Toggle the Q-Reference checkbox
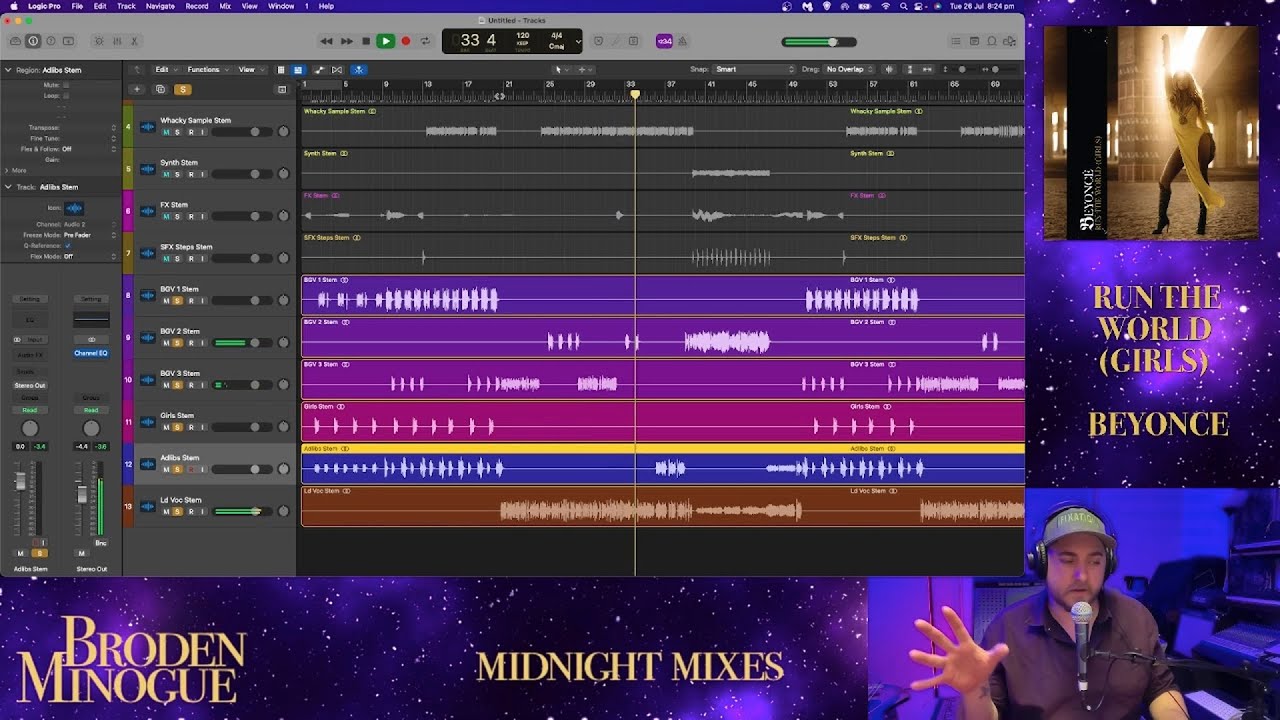This screenshot has height=720, width=1280. [x=67, y=245]
